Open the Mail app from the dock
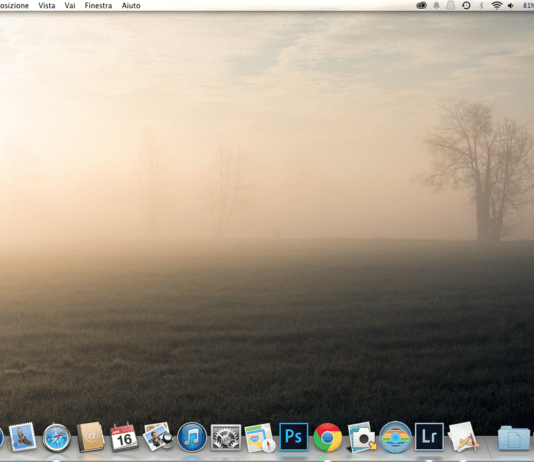The height and width of the screenshot is (462, 534). tap(22, 437)
